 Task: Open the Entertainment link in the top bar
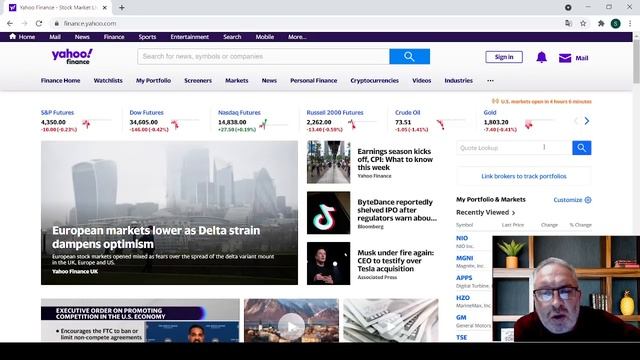click(x=189, y=37)
